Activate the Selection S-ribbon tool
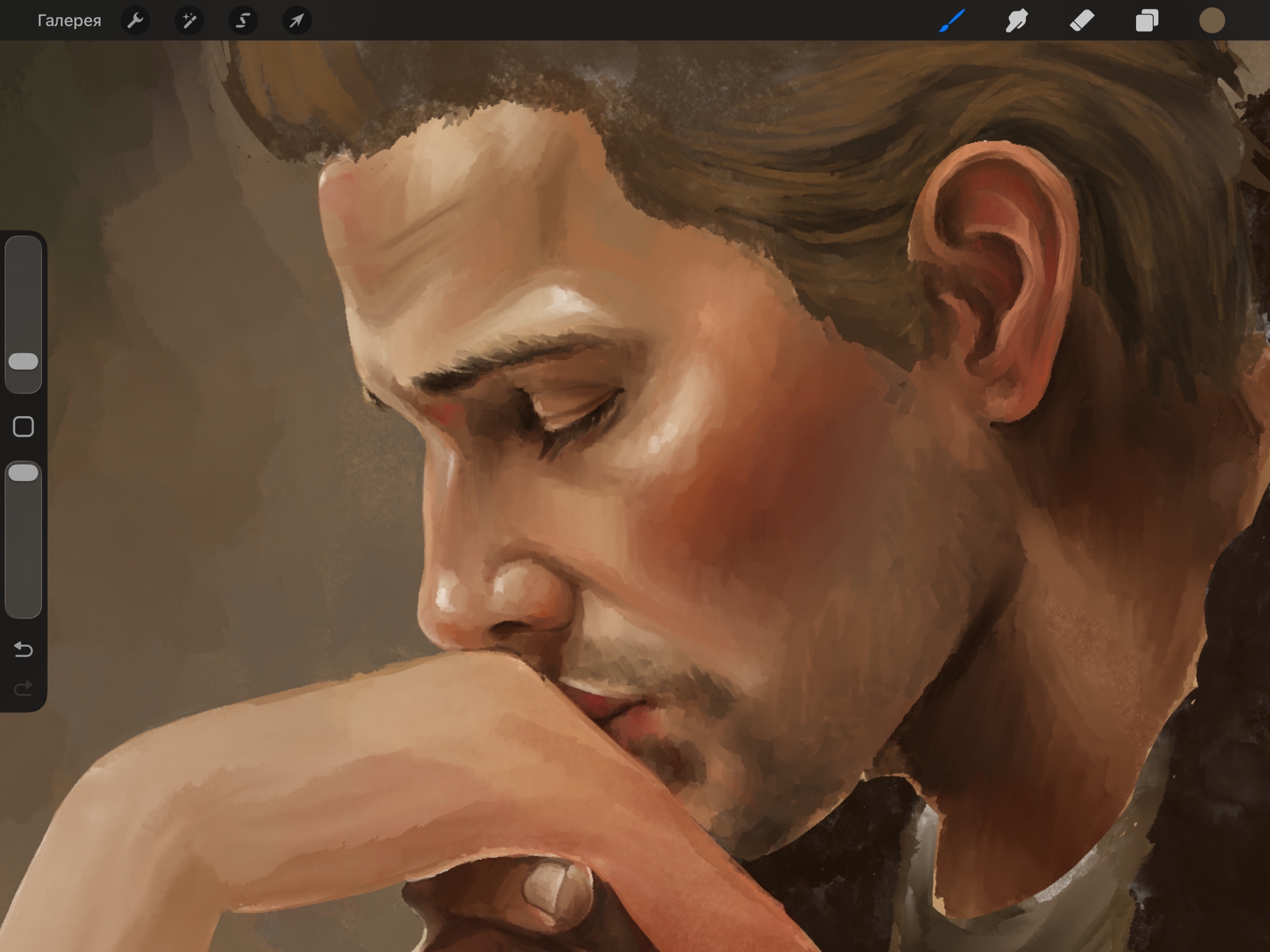 [x=243, y=20]
